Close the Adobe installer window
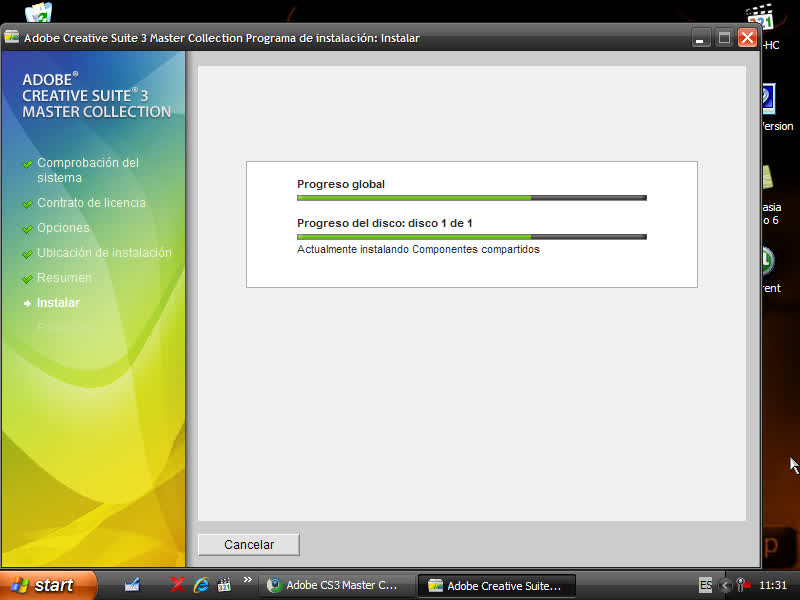The width and height of the screenshot is (800, 600). [x=747, y=38]
